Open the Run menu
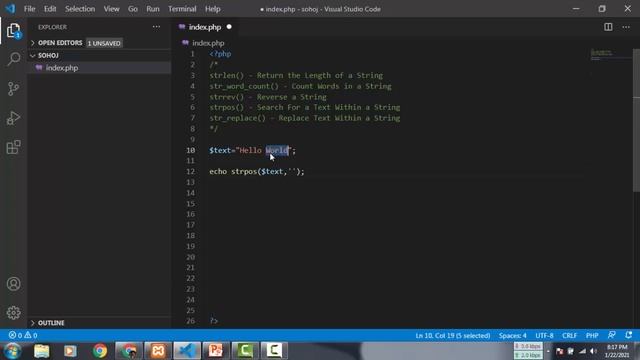640x360 pixels. pos(153,9)
